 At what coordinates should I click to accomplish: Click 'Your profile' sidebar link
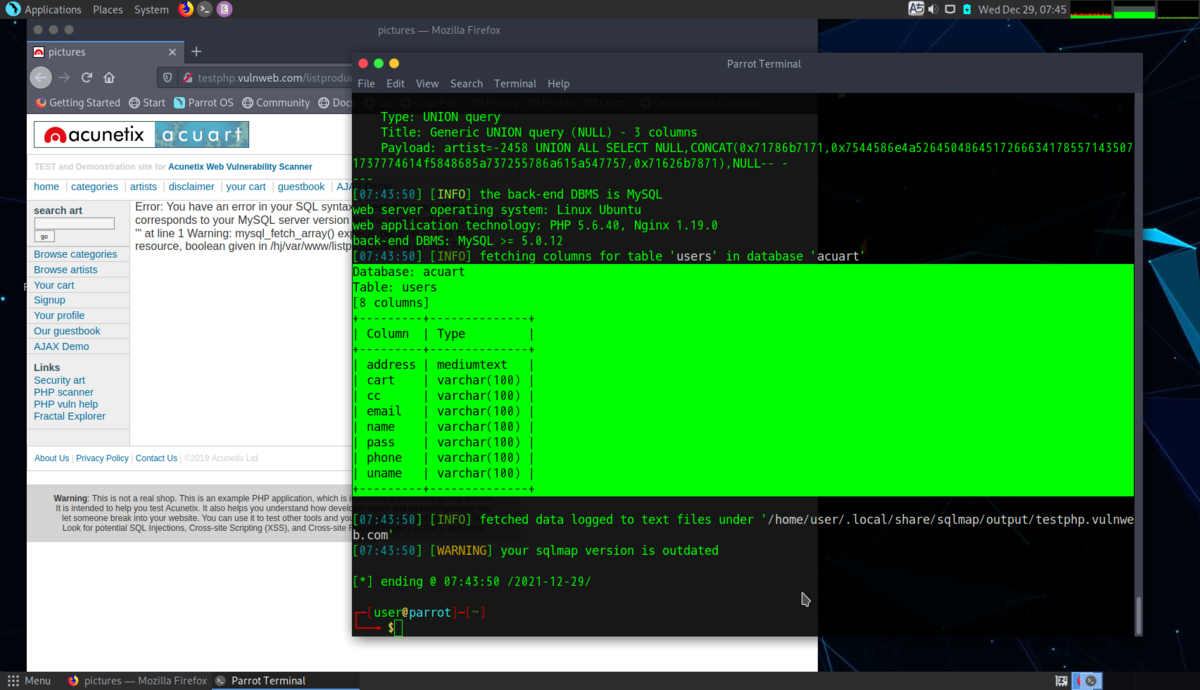pyautogui.click(x=59, y=316)
